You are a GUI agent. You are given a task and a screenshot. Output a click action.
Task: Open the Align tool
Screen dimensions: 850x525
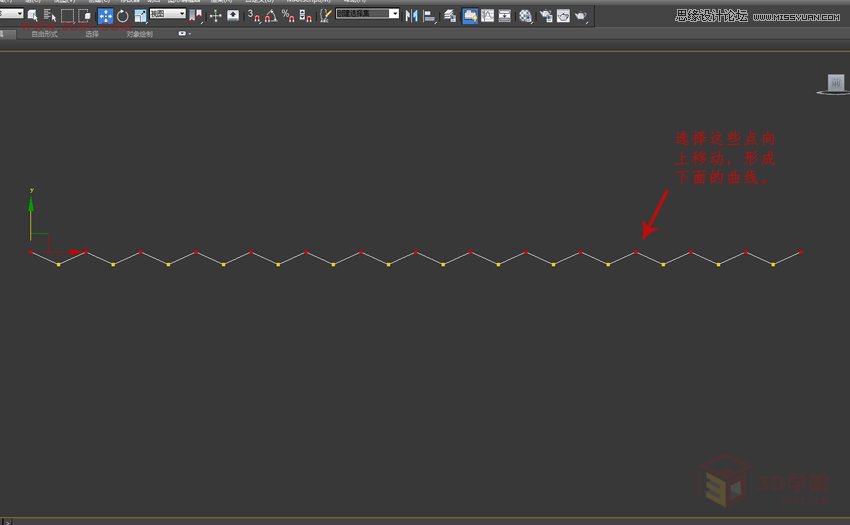pyautogui.click(x=429, y=16)
